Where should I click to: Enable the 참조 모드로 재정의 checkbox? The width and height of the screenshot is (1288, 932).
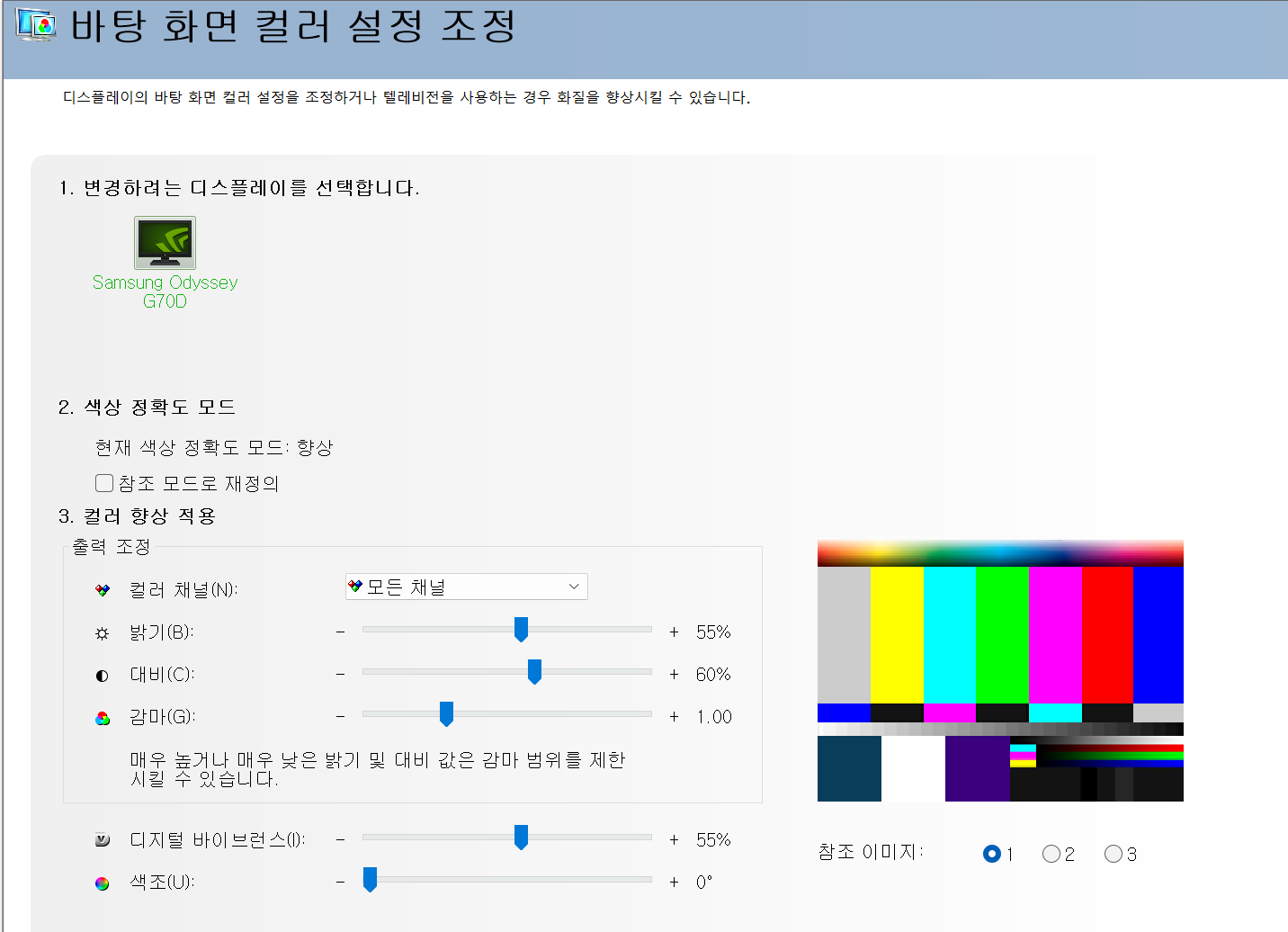point(104,482)
